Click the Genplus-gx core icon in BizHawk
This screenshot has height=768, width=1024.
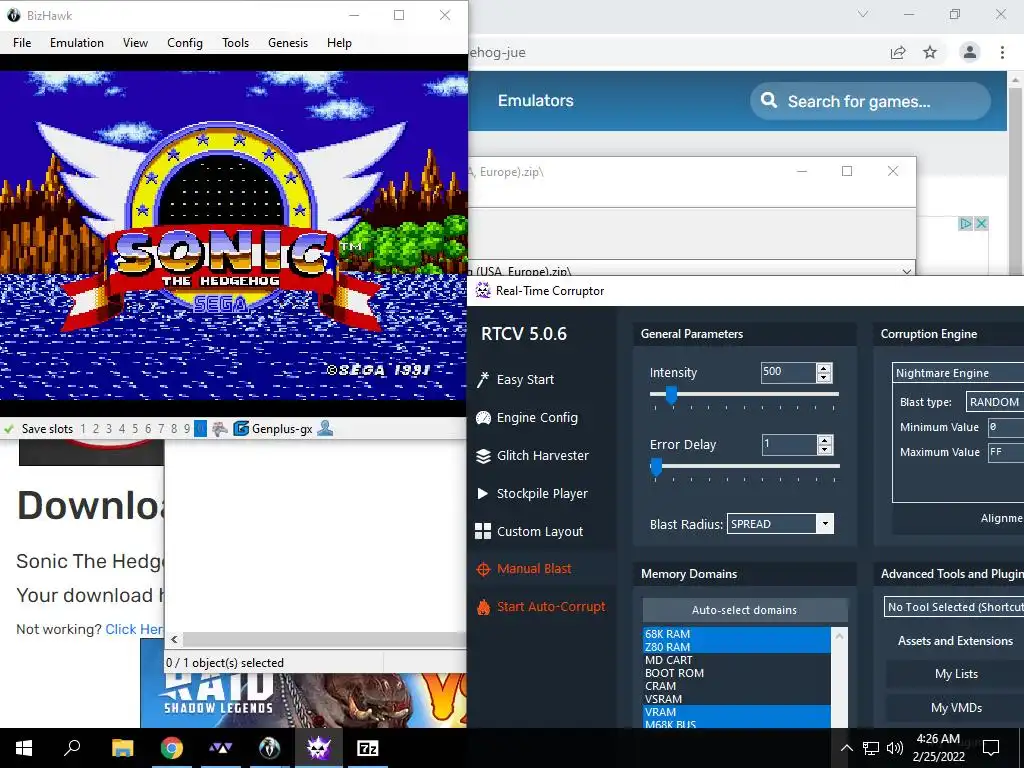tap(241, 429)
